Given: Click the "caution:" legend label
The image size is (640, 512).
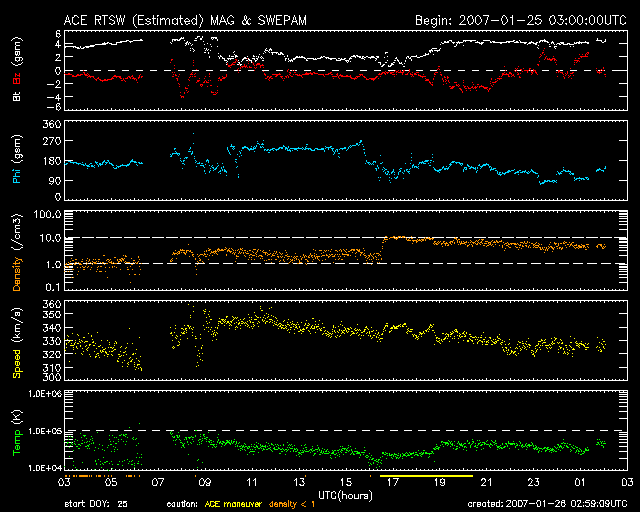Looking at the screenshot, I should [182, 504].
